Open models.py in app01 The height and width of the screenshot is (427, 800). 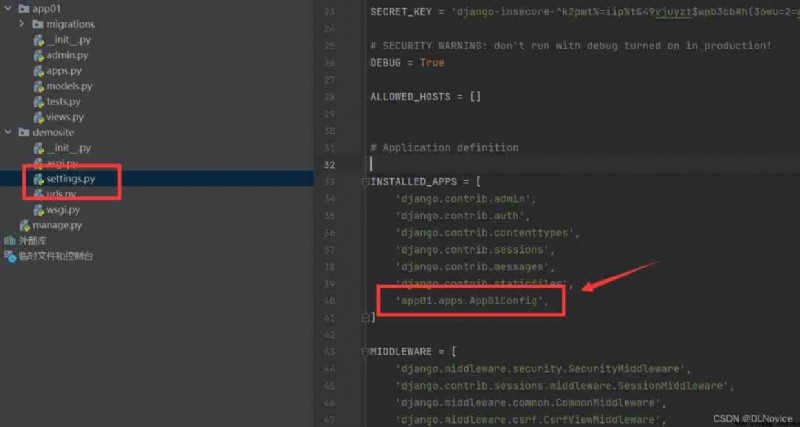coord(69,86)
